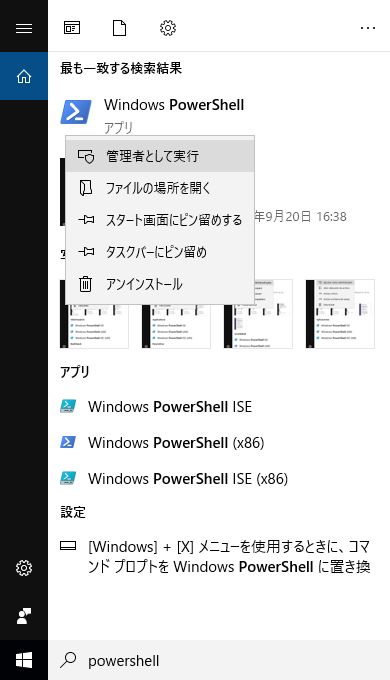The image size is (390, 680).
Task: Open Settings gear in the left sidebar
Action: coord(24,568)
